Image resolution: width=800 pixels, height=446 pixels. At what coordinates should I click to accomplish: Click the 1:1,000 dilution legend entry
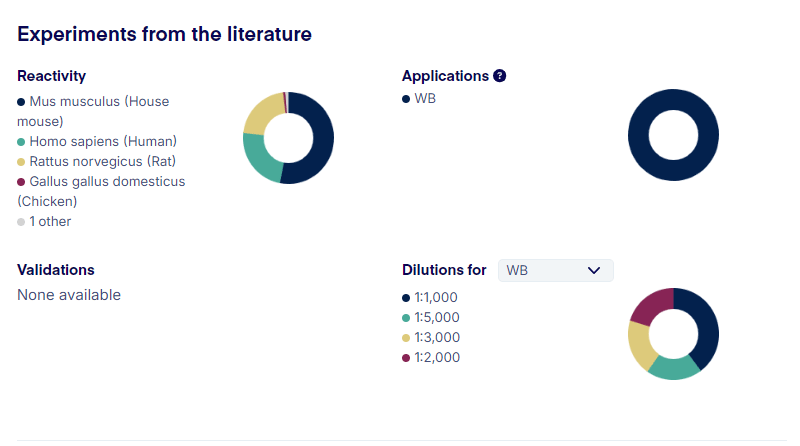[x=435, y=298]
